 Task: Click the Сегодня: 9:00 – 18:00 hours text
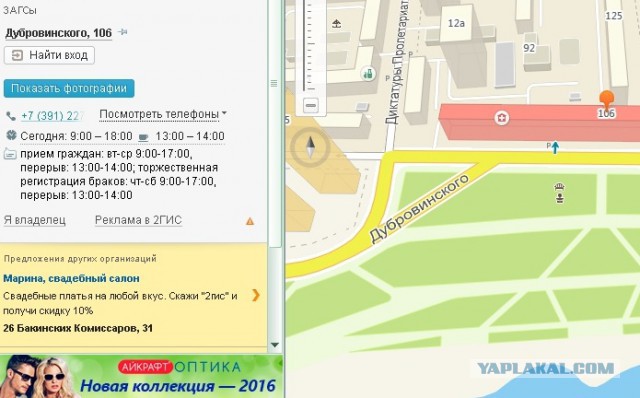click(76, 136)
